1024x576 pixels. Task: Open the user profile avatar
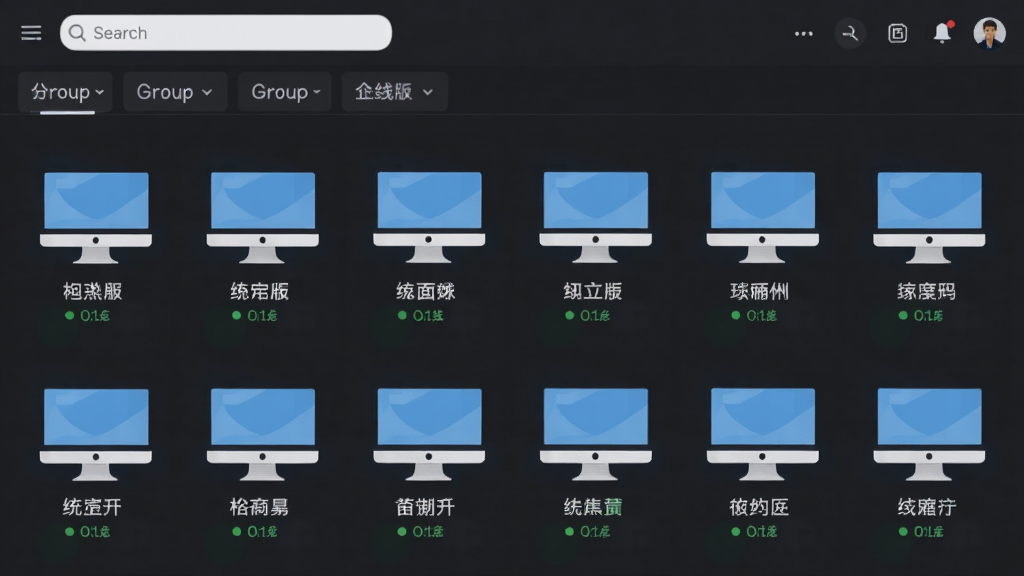point(989,33)
